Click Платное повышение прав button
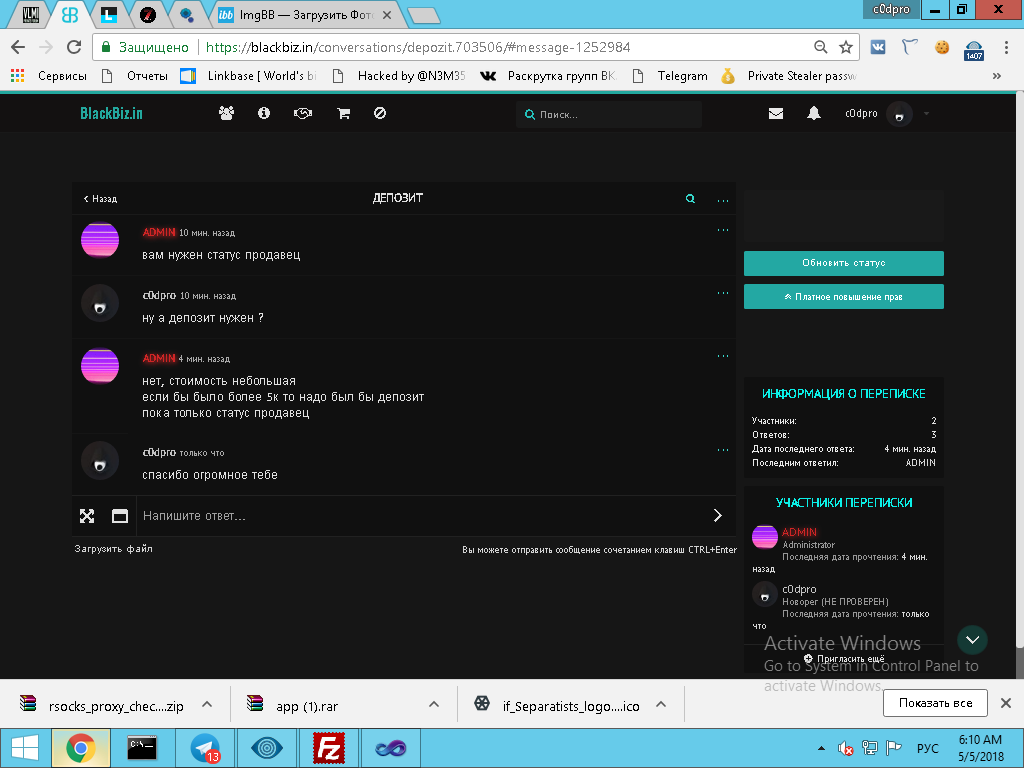Viewport: 1024px width, 768px height. click(843, 297)
